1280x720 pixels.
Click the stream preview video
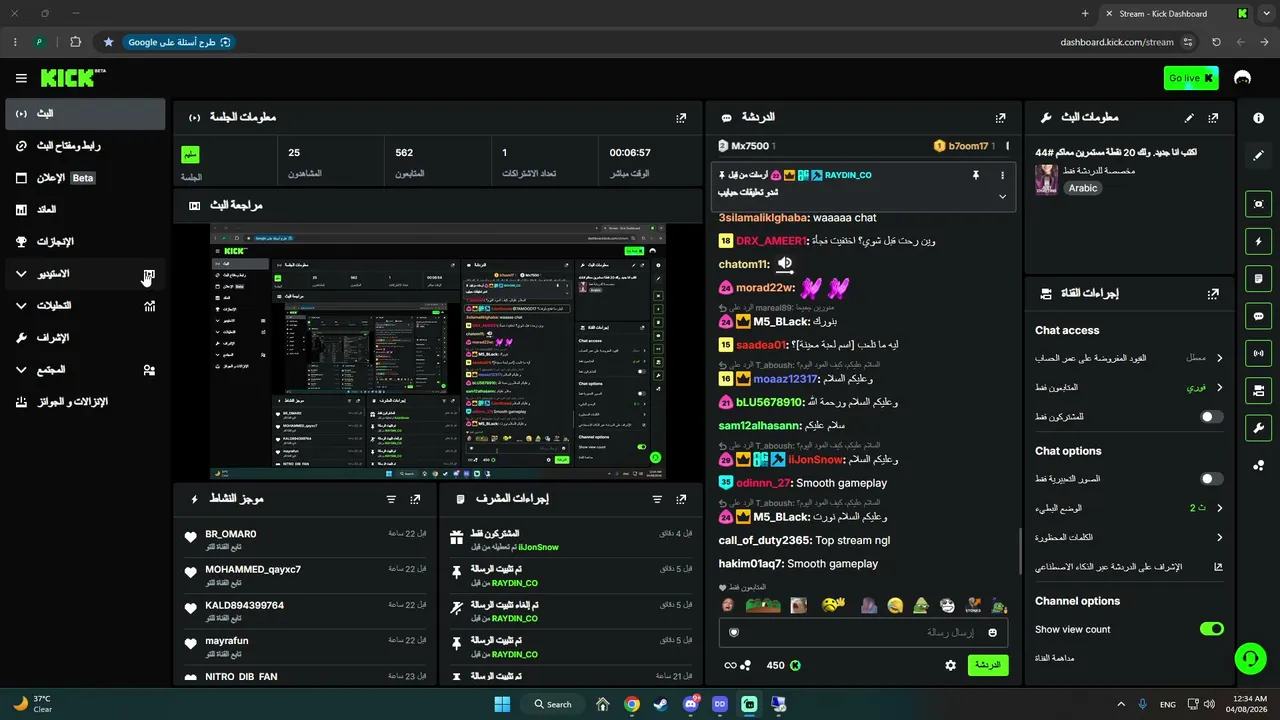click(438, 351)
